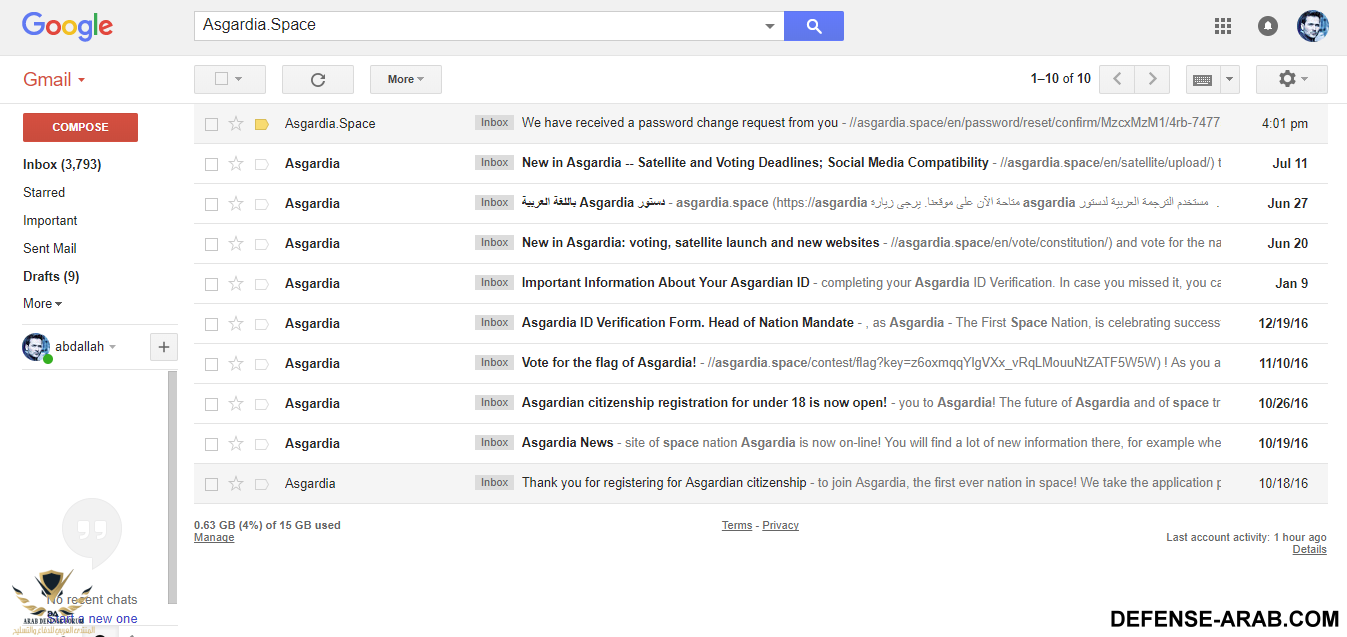Expand More labels in the sidebar
The image size is (1347, 637).
click(42, 303)
